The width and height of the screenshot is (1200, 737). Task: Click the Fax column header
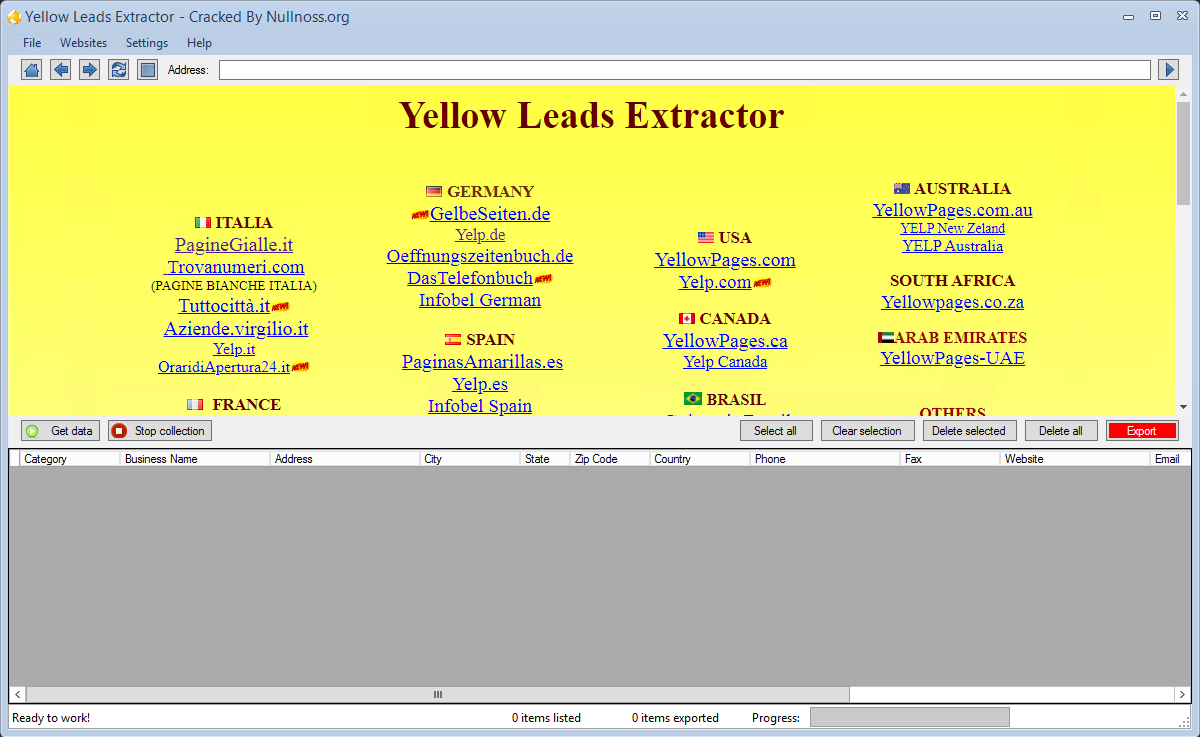click(x=950, y=459)
